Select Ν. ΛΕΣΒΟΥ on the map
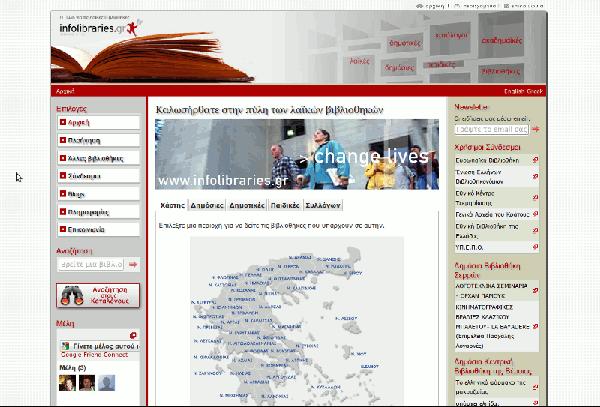This screenshot has height=407, width=600. (346, 318)
